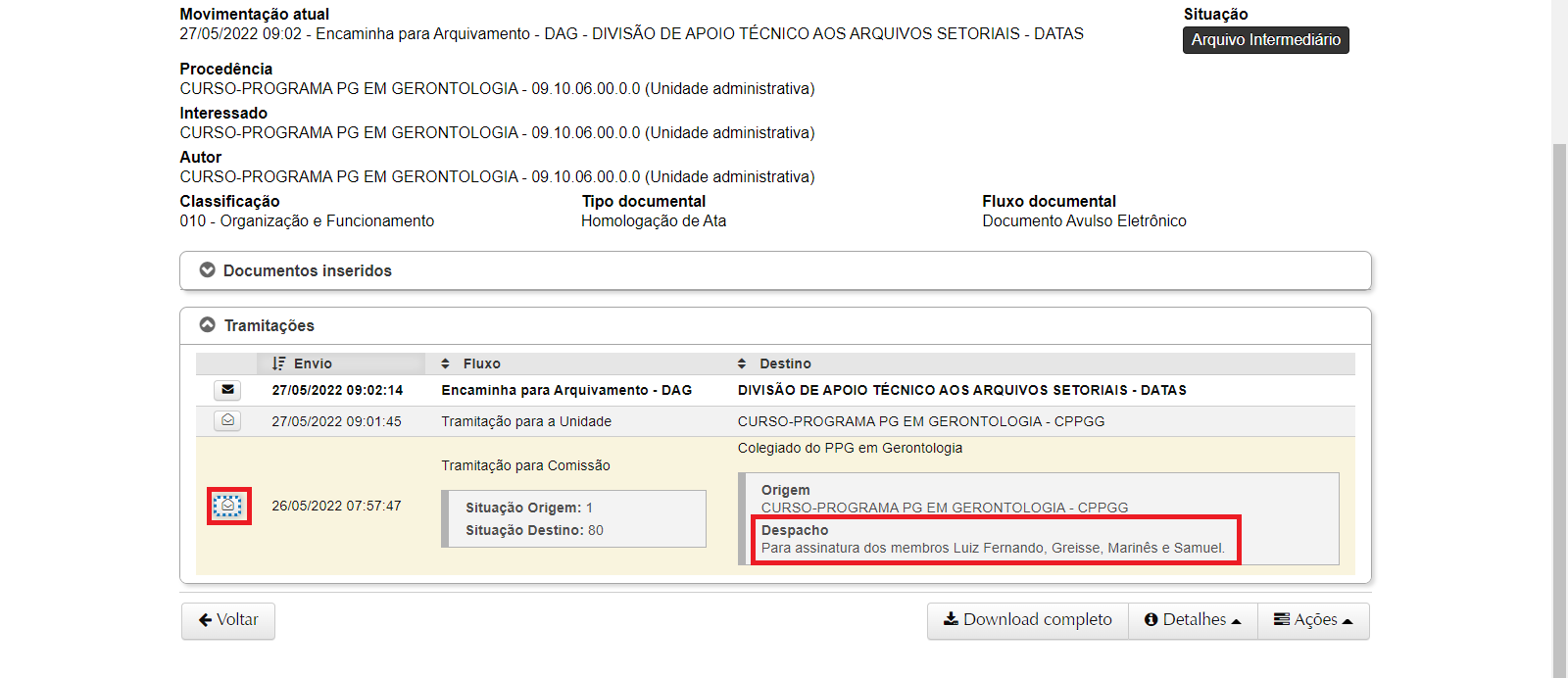Collapse the Tramitações panel
Viewport: 1568px width, 678px height.
point(269,325)
